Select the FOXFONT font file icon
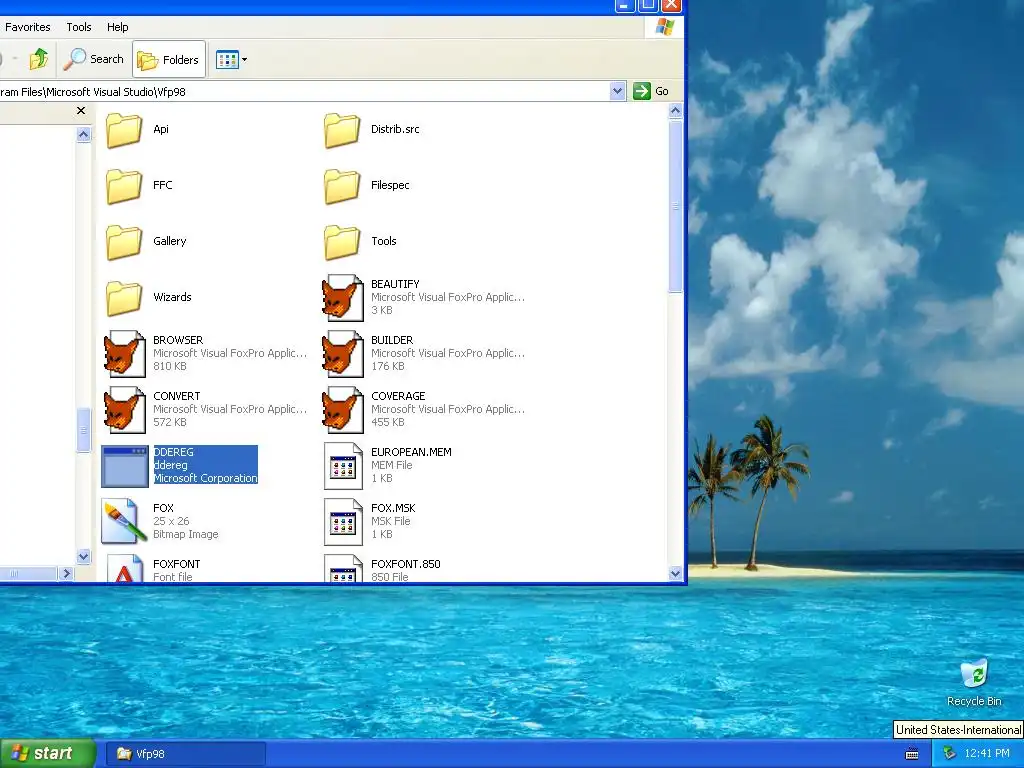 pyautogui.click(x=124, y=568)
